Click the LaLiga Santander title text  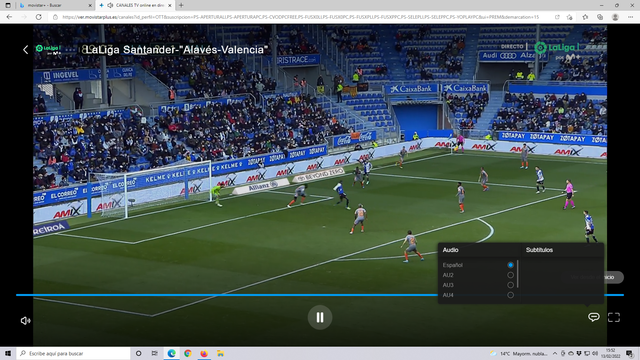coord(176,50)
